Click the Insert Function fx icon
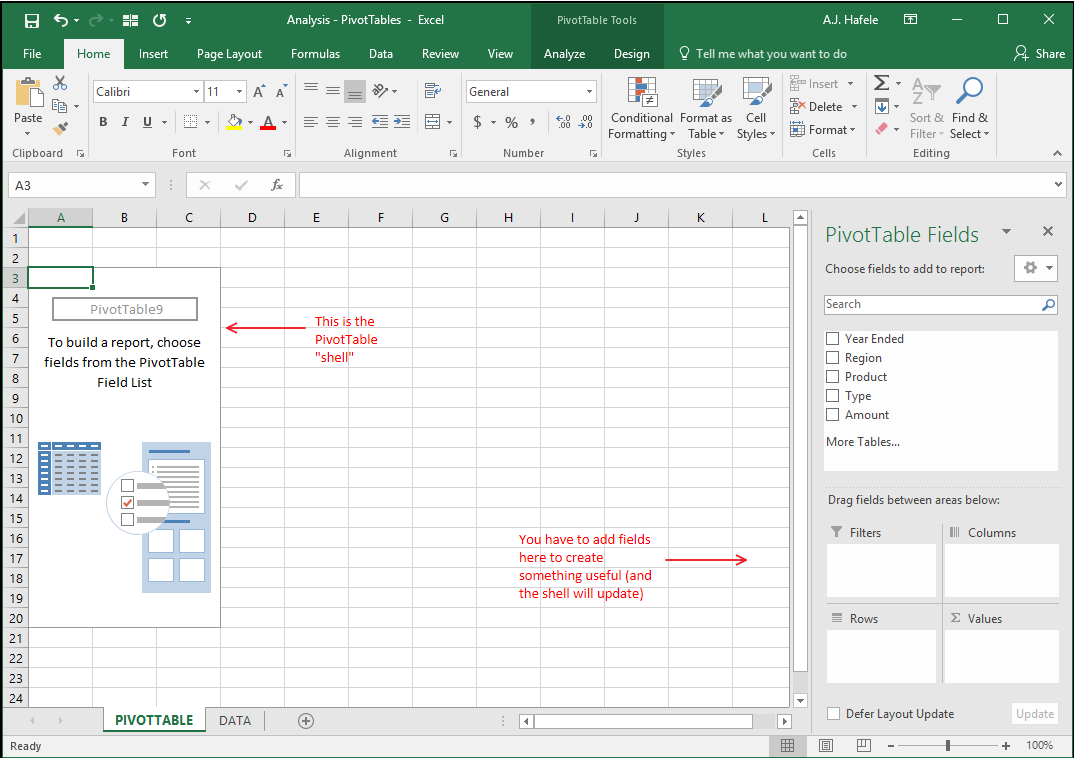This screenshot has height=758, width=1074. (x=277, y=185)
